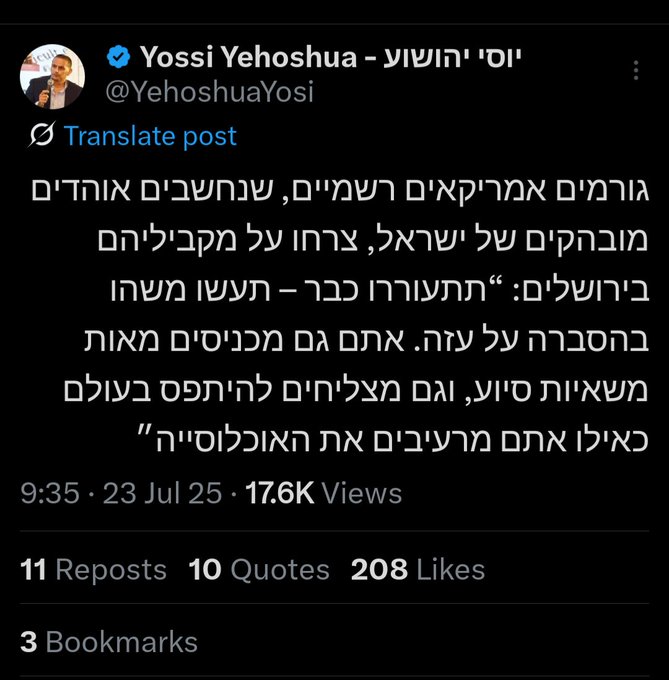The height and width of the screenshot is (680, 669).
Task: Click the 9:35 post timestamp
Action: point(49,493)
